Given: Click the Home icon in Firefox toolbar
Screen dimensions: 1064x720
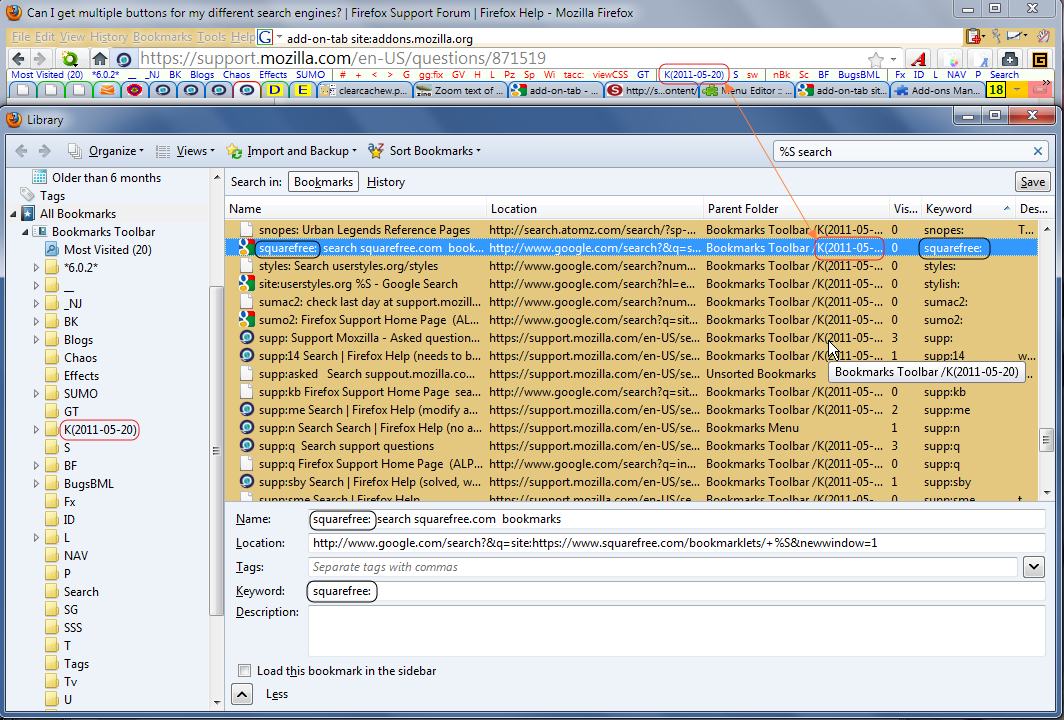Looking at the screenshot, I should click(100, 59).
